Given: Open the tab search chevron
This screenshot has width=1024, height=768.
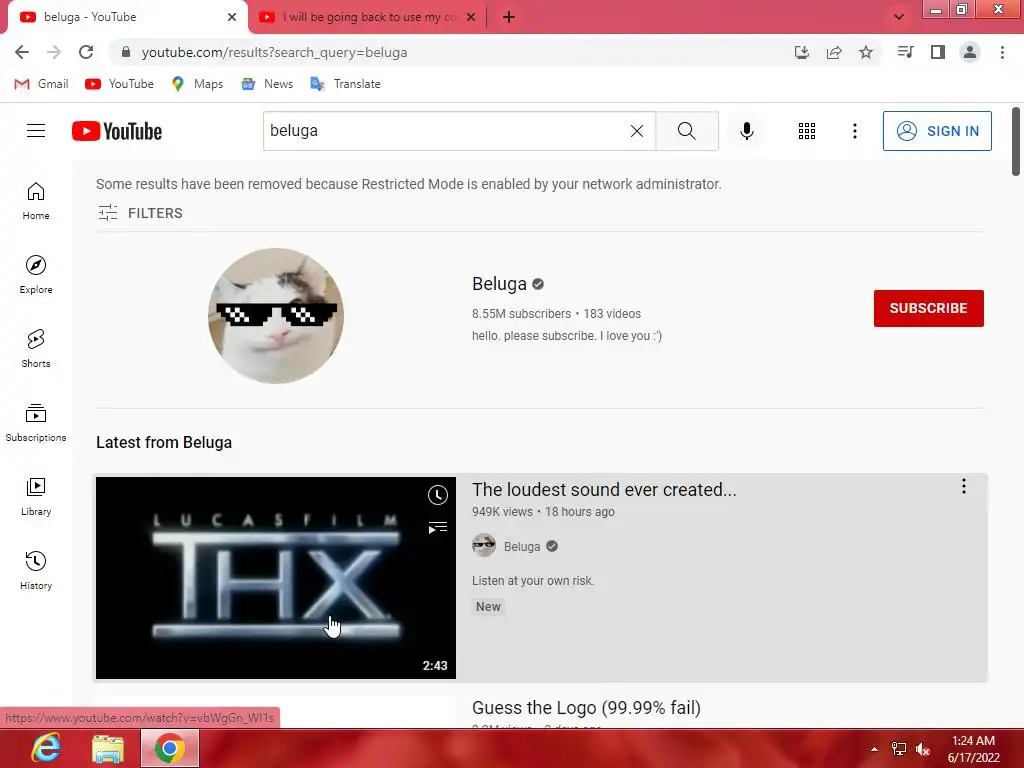Looking at the screenshot, I should click(899, 17).
